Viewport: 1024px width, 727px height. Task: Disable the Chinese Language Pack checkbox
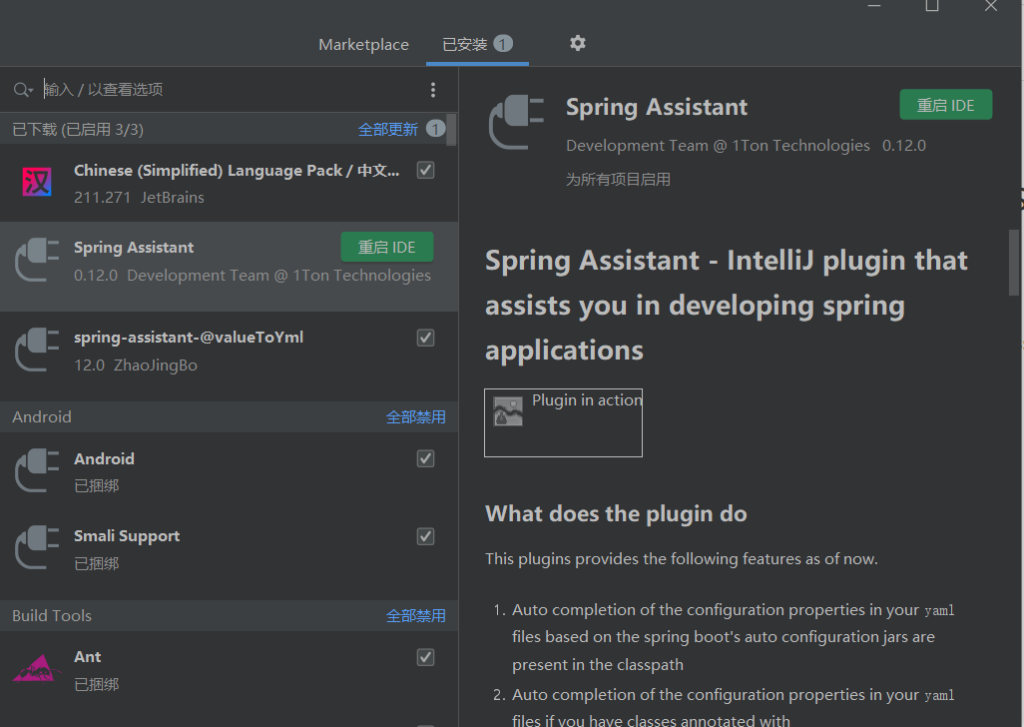click(x=426, y=170)
